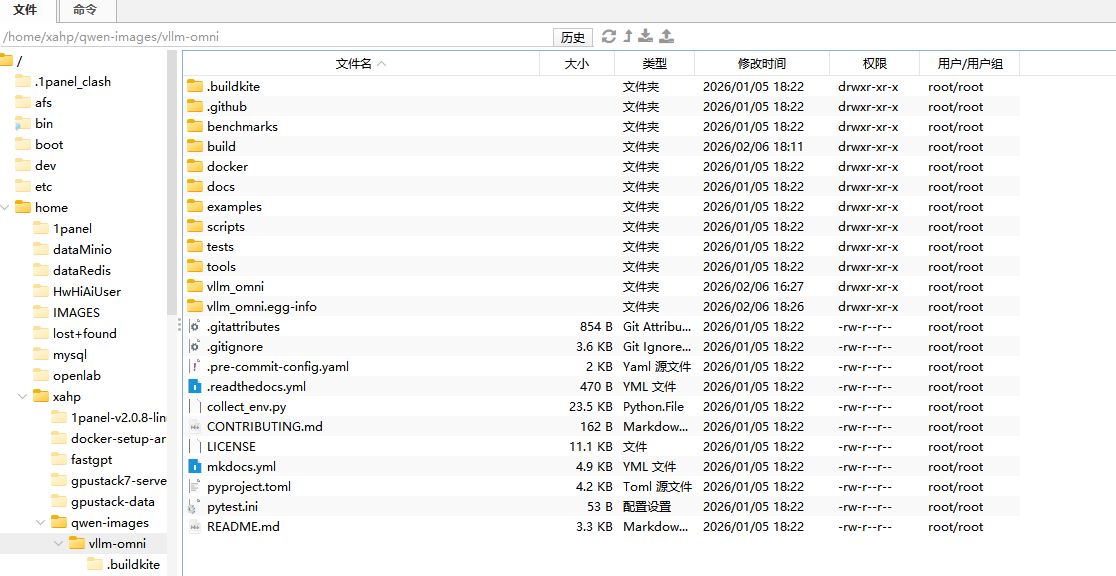Click the docker folder icon
The image size is (1116, 576).
click(x=195, y=166)
